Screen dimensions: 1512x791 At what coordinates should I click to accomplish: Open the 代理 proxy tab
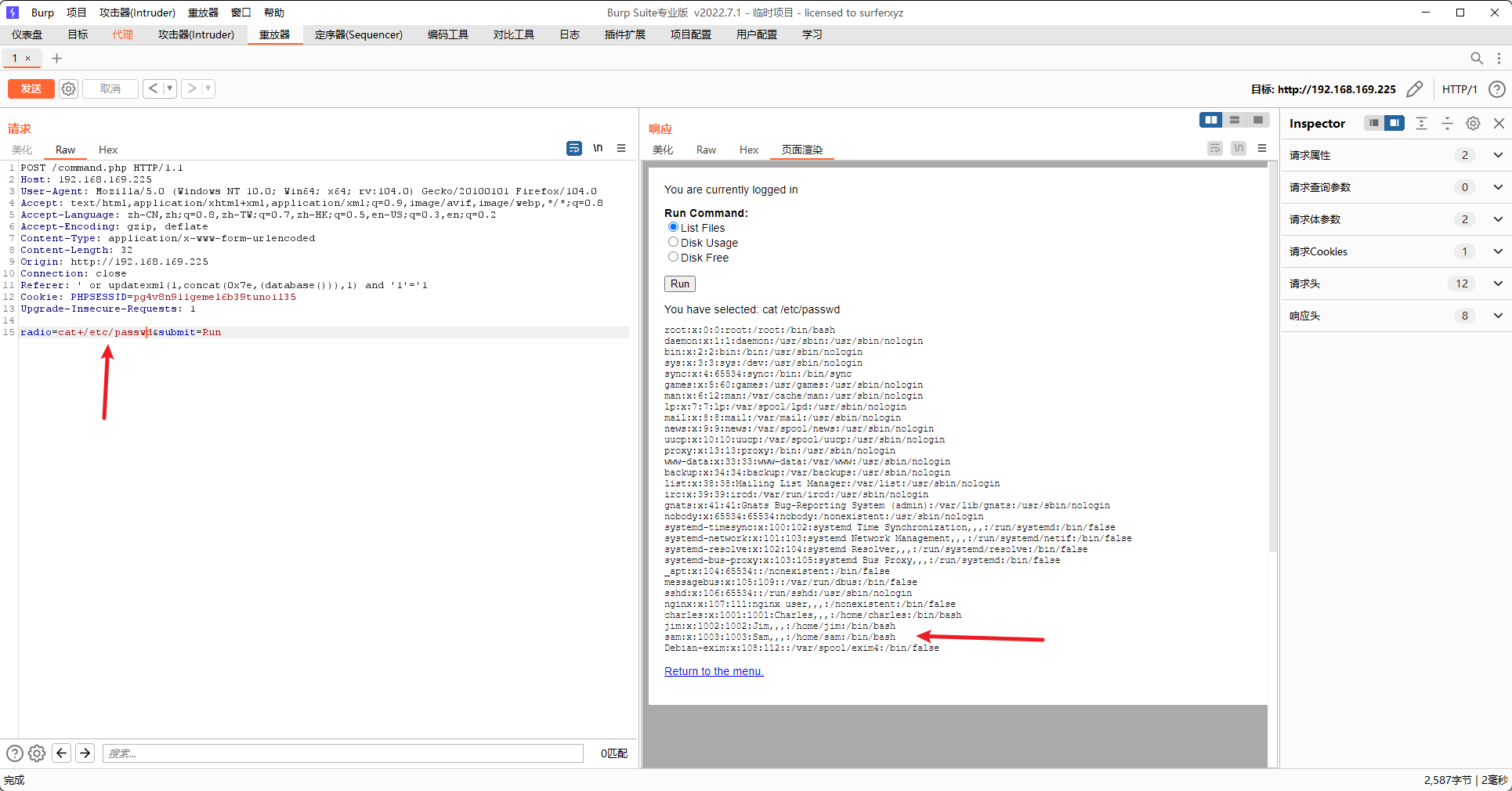tap(123, 34)
